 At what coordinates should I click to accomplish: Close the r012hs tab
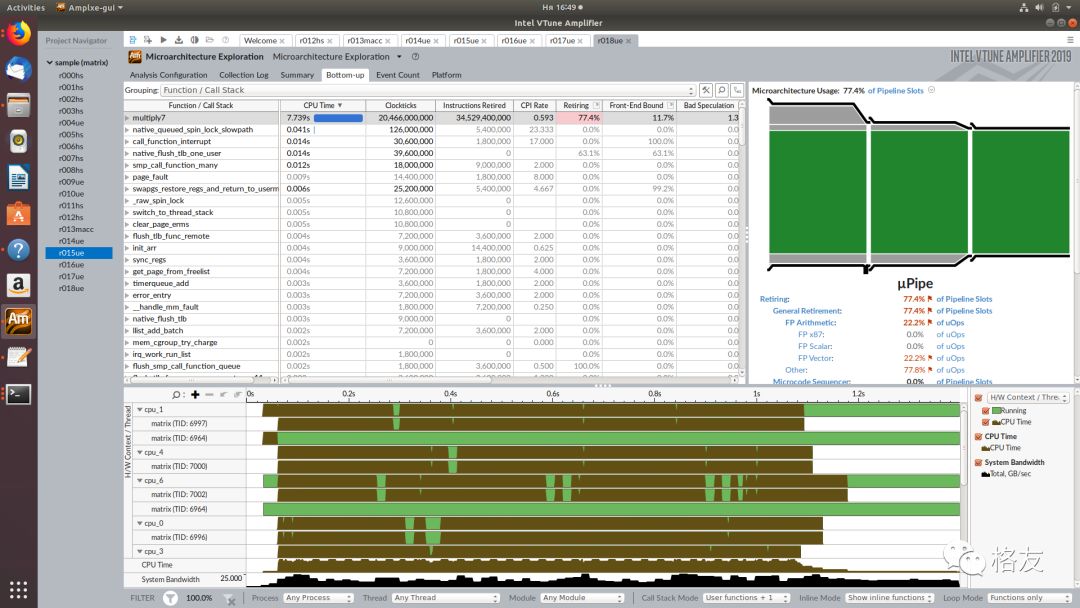[x=330, y=41]
